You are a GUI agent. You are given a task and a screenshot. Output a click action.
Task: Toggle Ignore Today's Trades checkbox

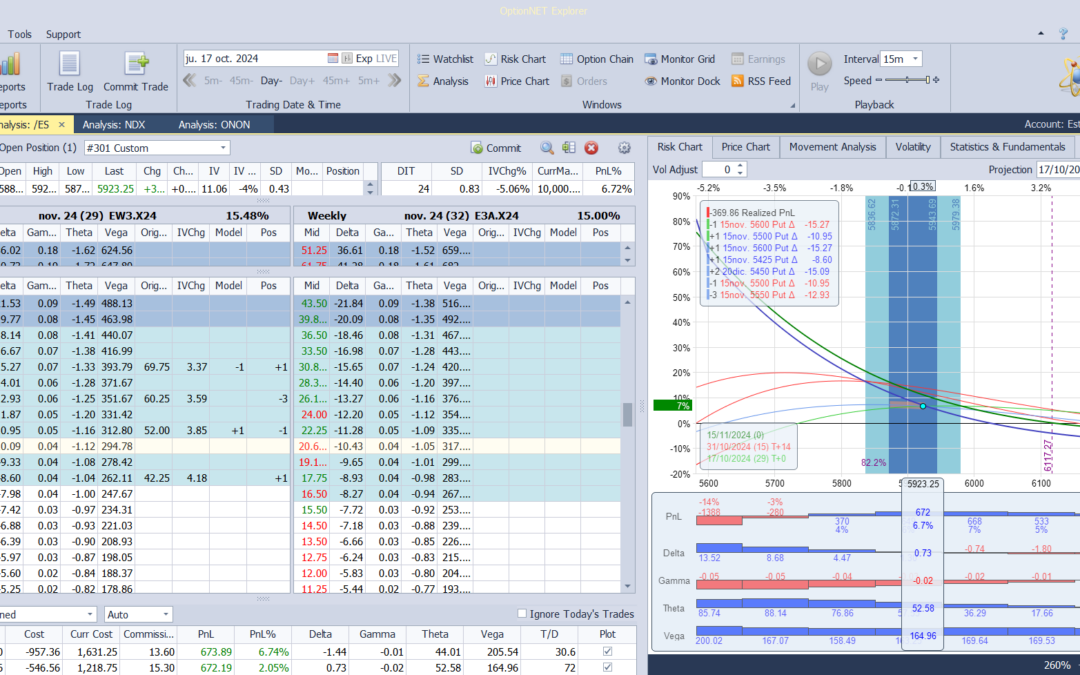pos(522,614)
